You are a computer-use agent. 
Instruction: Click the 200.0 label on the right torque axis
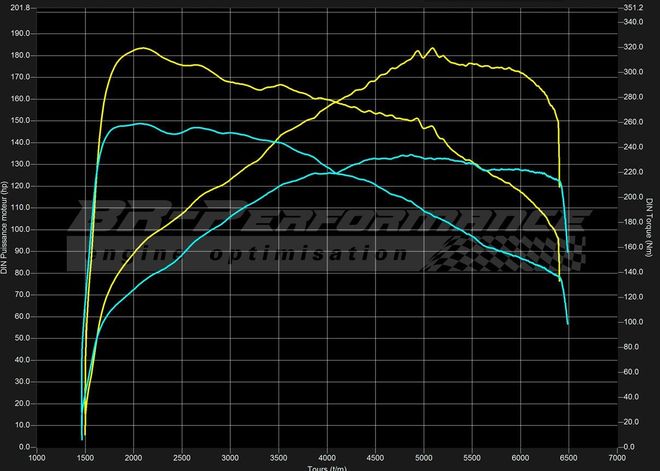[x=632, y=197]
